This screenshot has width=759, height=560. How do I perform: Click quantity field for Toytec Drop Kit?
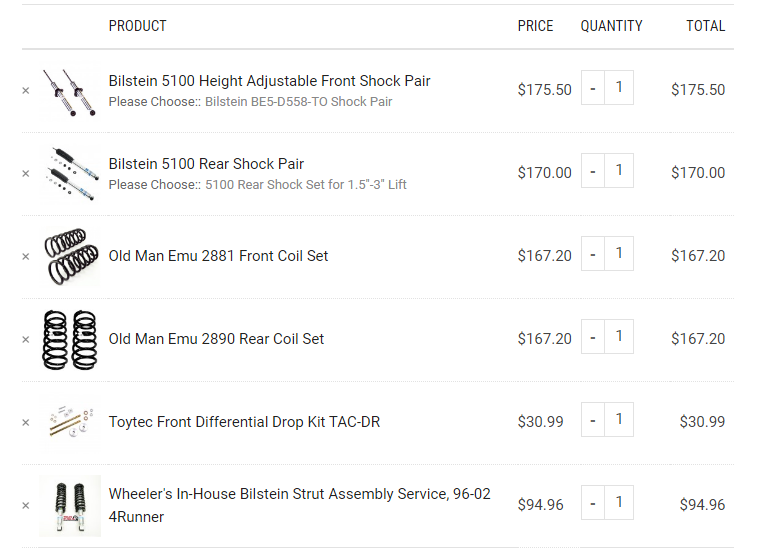pos(619,420)
